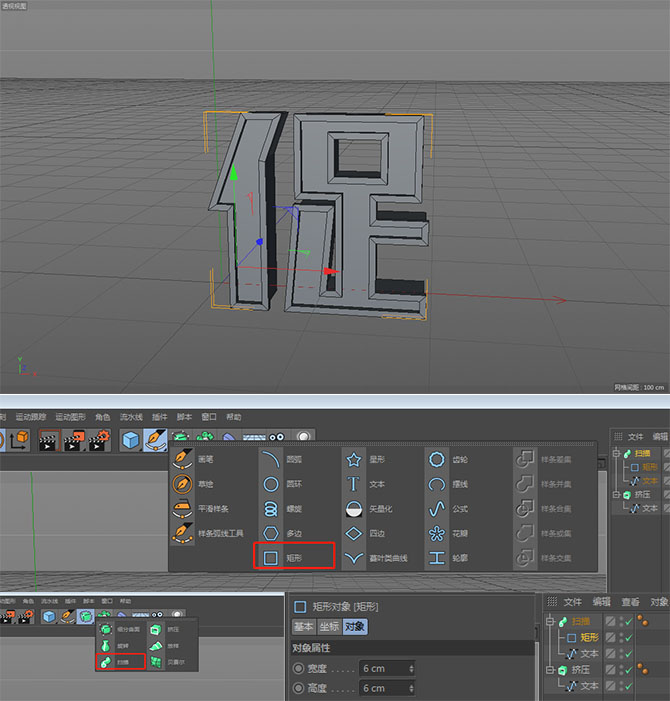Toggle the 高度 height animation radio dot
Image resolution: width=670 pixels, height=701 pixels.
299,688
